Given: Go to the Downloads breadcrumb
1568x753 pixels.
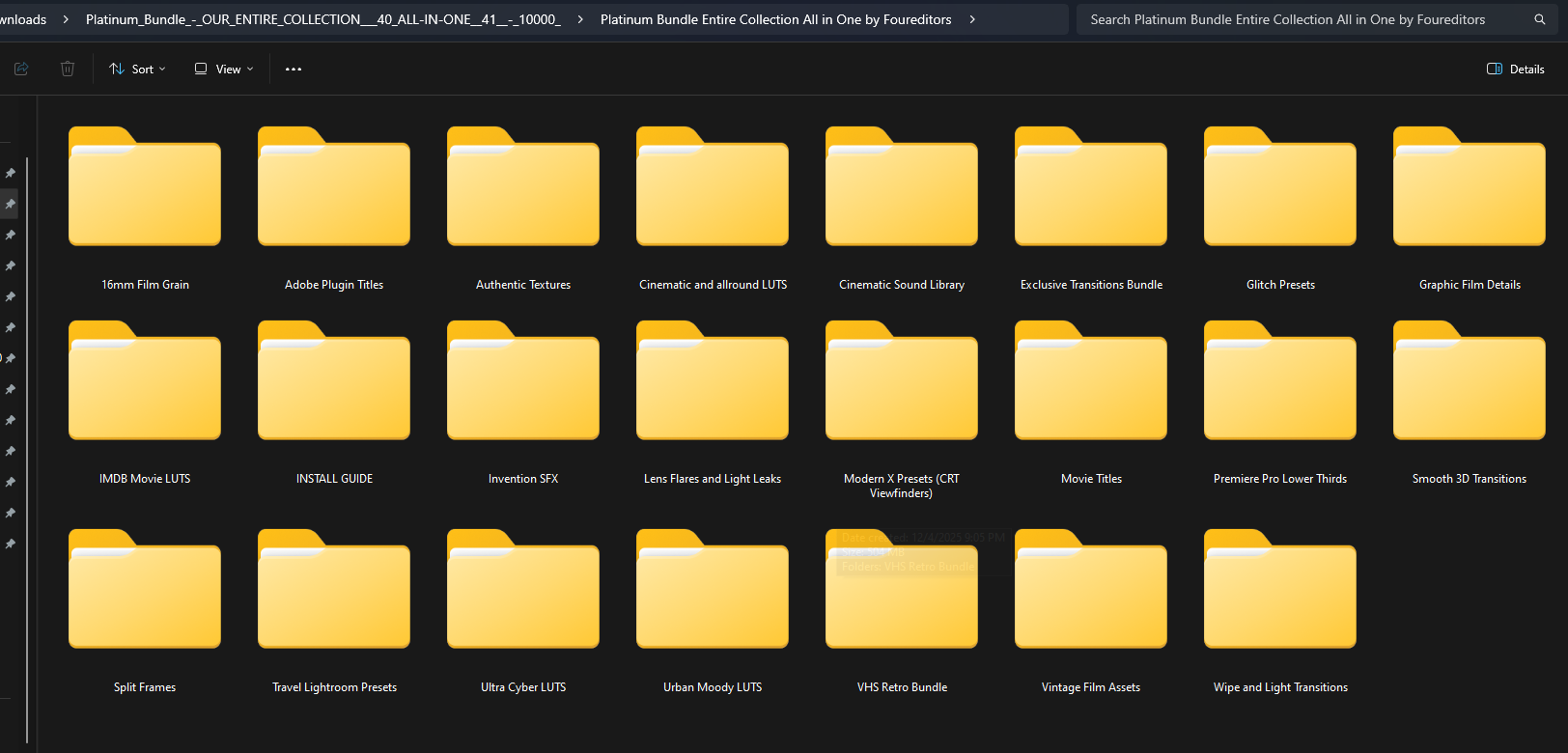Looking at the screenshot, I should point(23,19).
